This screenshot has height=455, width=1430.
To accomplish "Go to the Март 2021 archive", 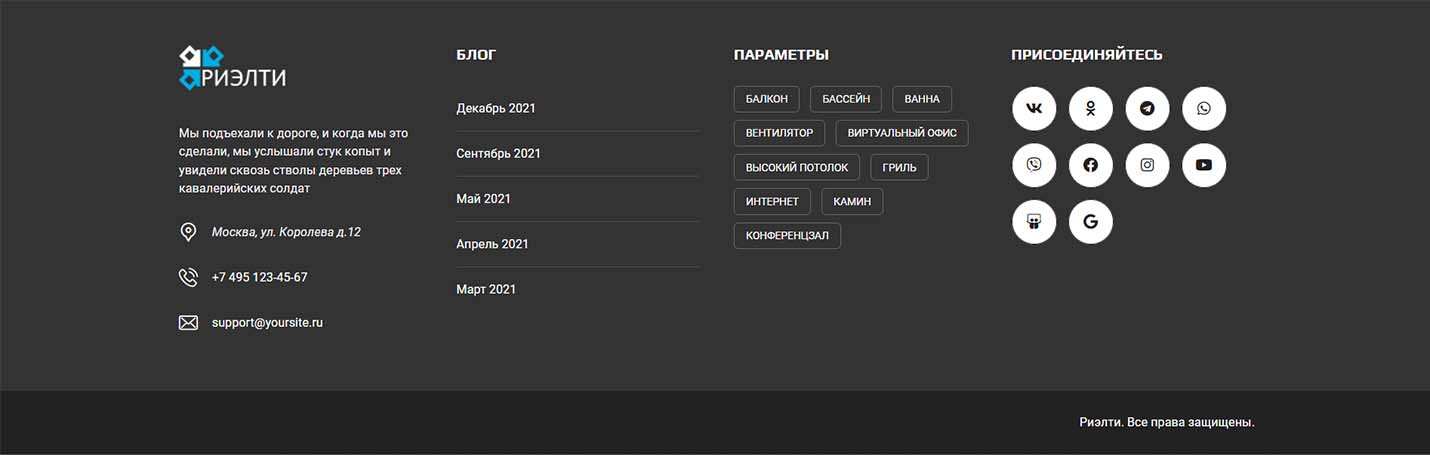I will (x=486, y=289).
